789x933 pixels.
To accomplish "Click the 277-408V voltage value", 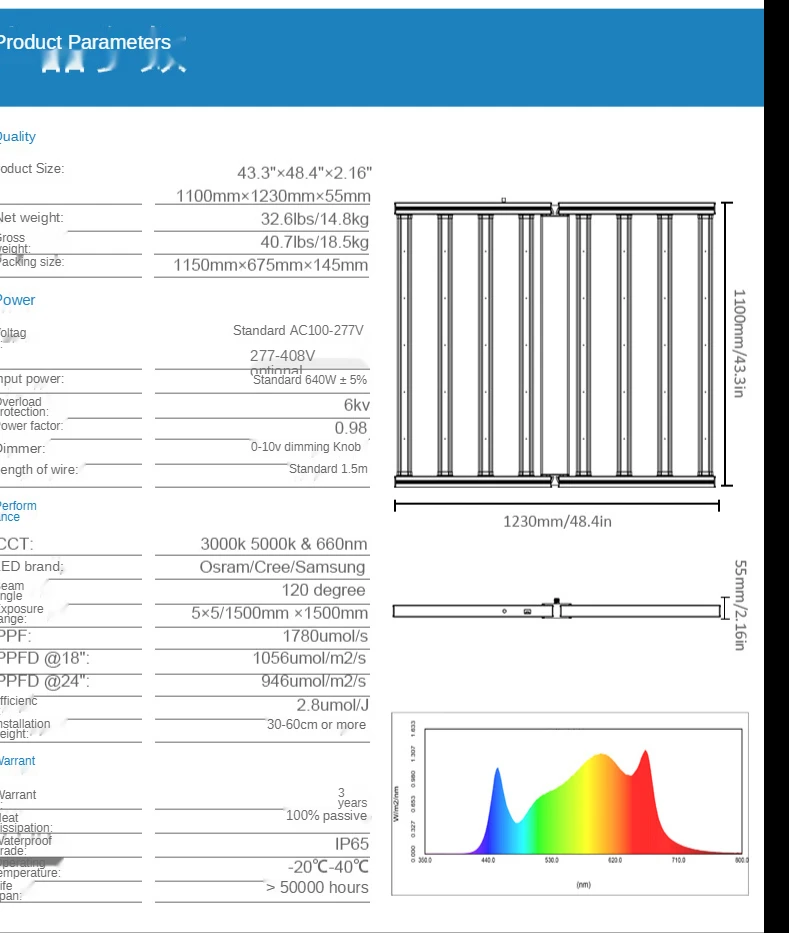I will pos(282,355).
